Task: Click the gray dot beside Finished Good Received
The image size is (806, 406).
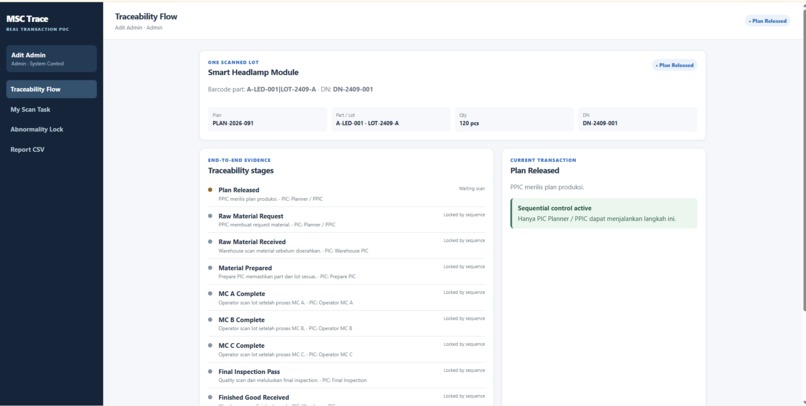Action: [x=210, y=397]
